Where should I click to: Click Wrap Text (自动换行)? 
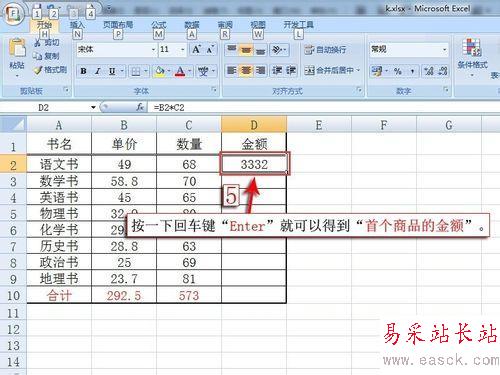coord(325,50)
